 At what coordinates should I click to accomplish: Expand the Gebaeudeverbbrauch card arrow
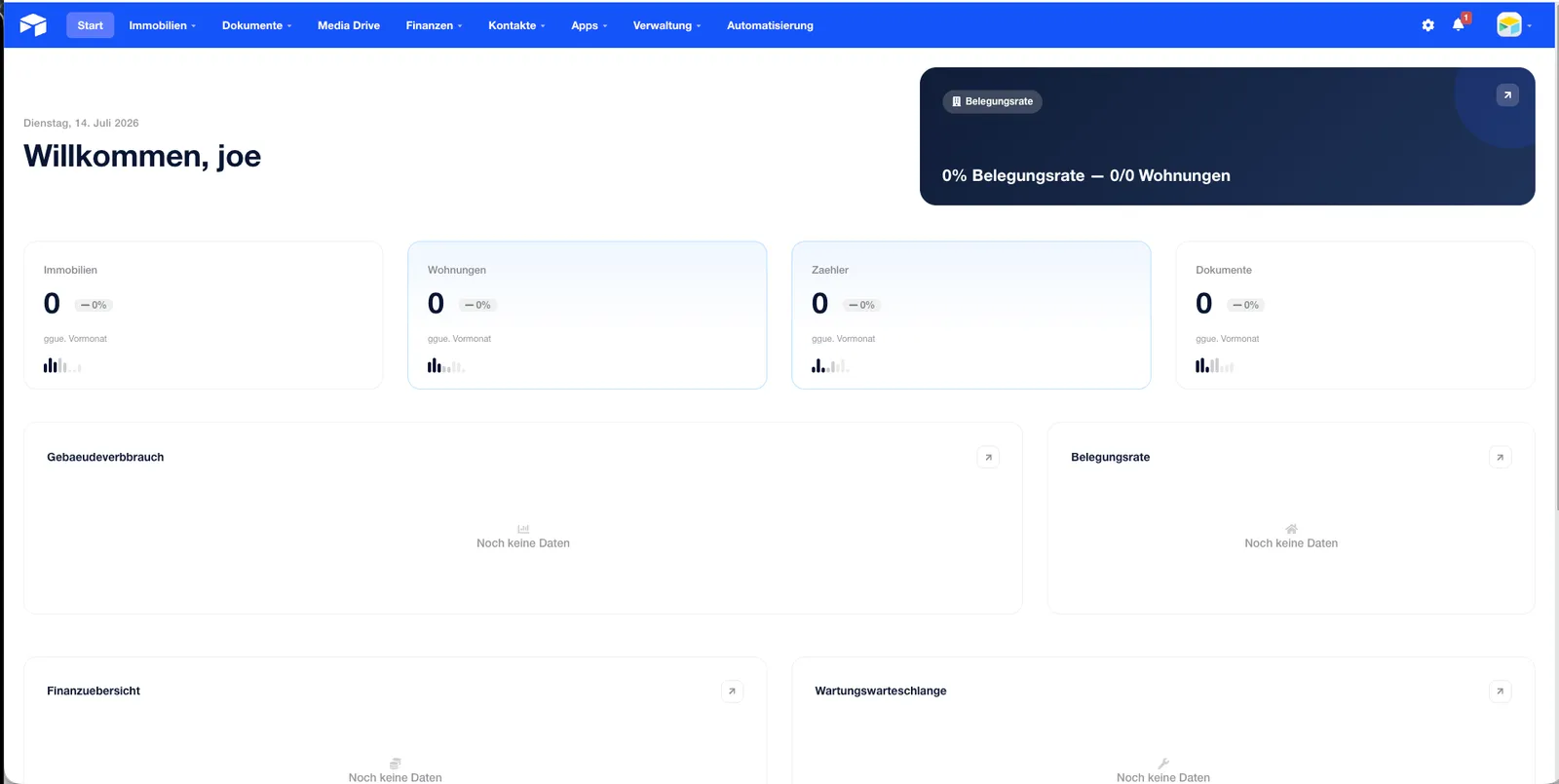pos(988,457)
